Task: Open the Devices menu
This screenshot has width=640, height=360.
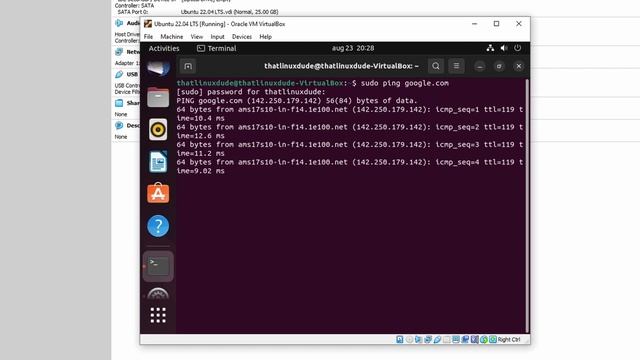Action: 242,37
